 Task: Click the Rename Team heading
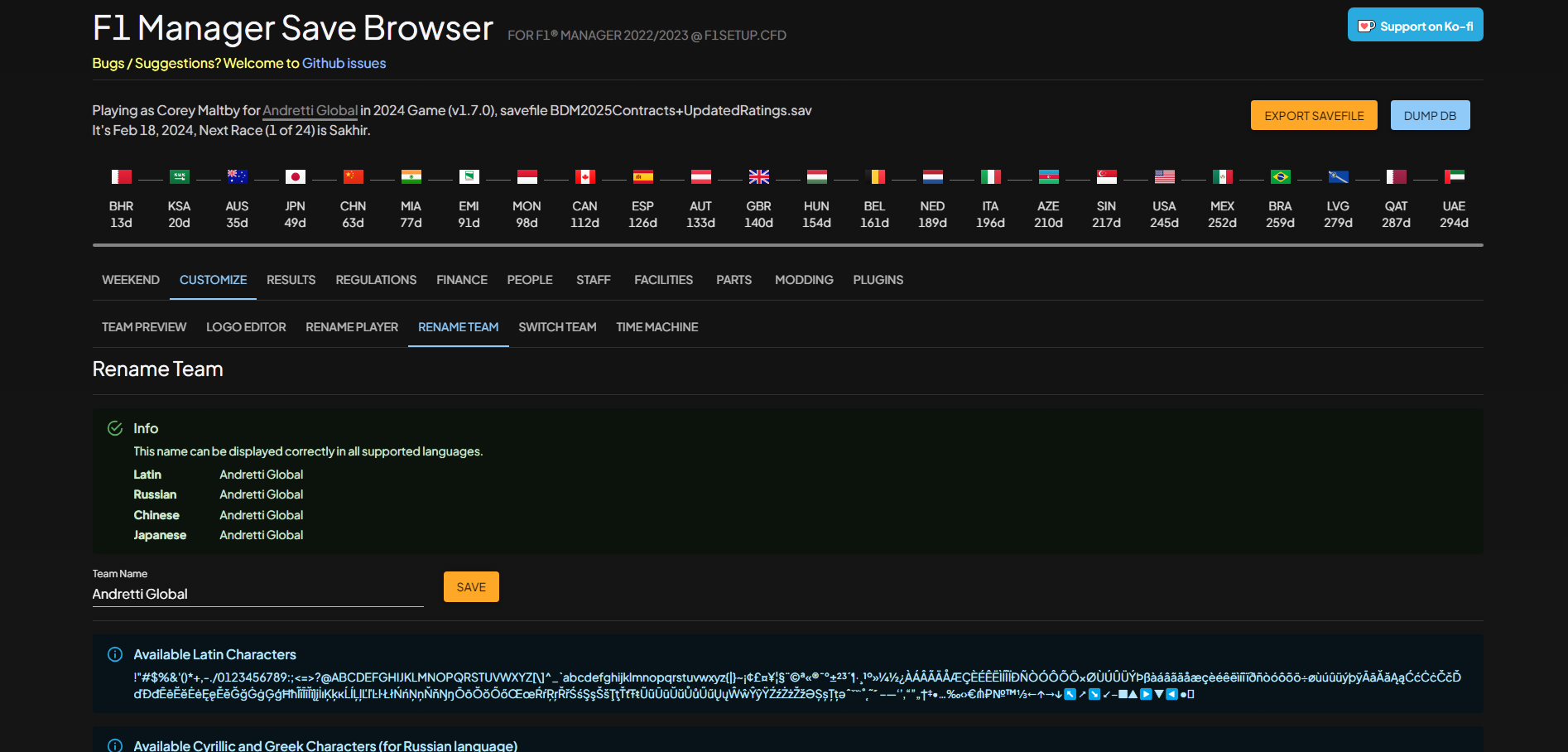[x=158, y=369]
